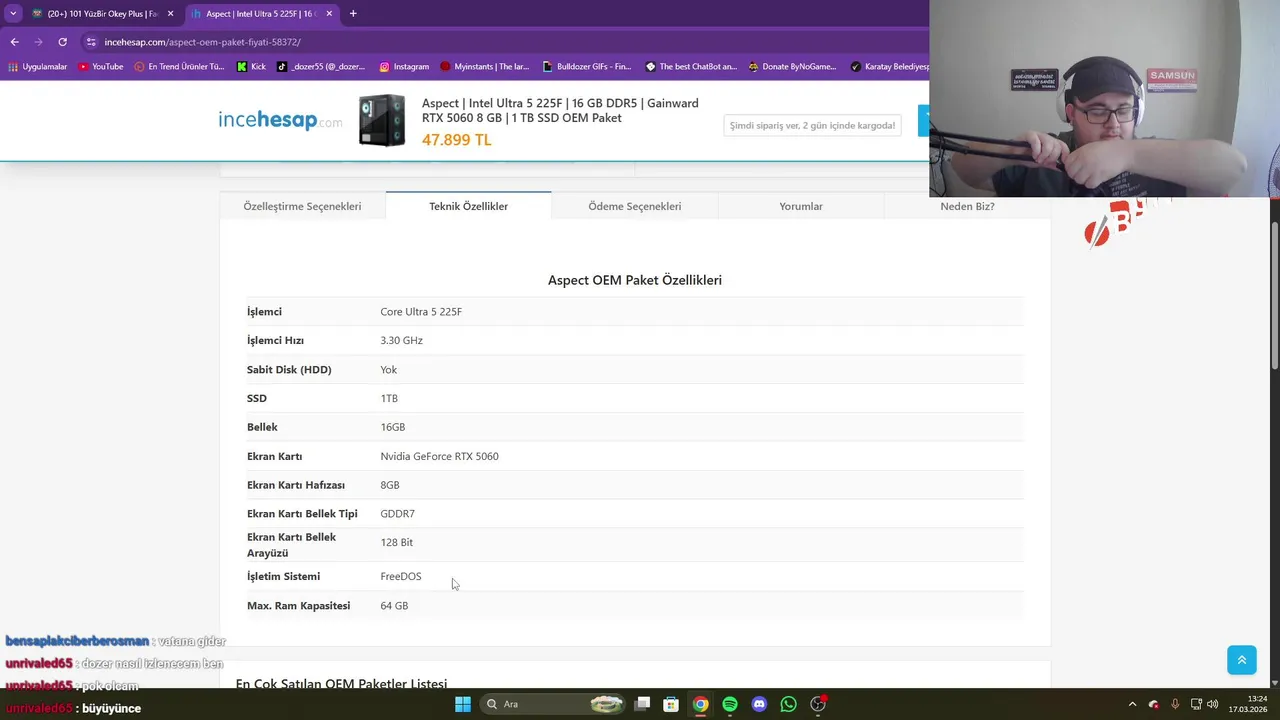Switch to Google Chrome in the taskbar
Screen dimensions: 1280x720
click(x=700, y=704)
